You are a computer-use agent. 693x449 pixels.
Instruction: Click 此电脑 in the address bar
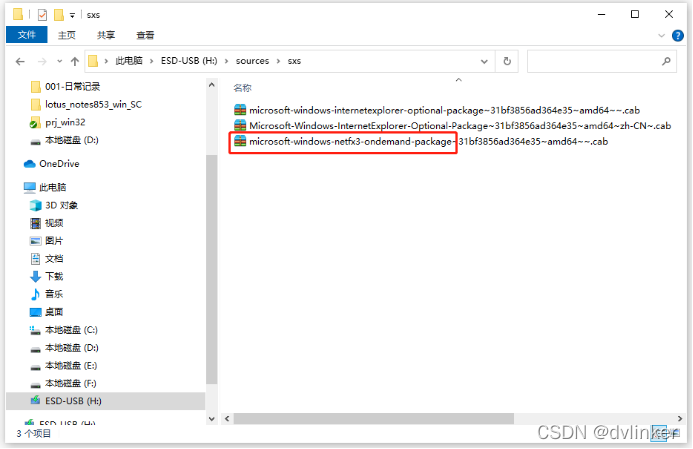(129, 61)
